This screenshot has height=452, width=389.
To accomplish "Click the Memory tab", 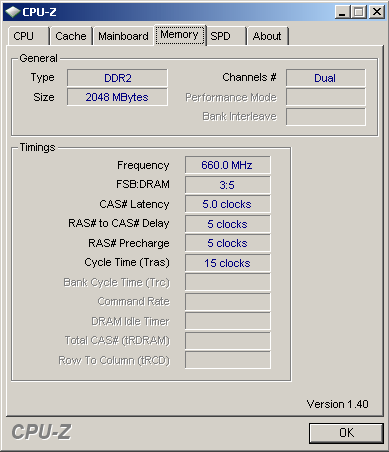I will click(179, 35).
